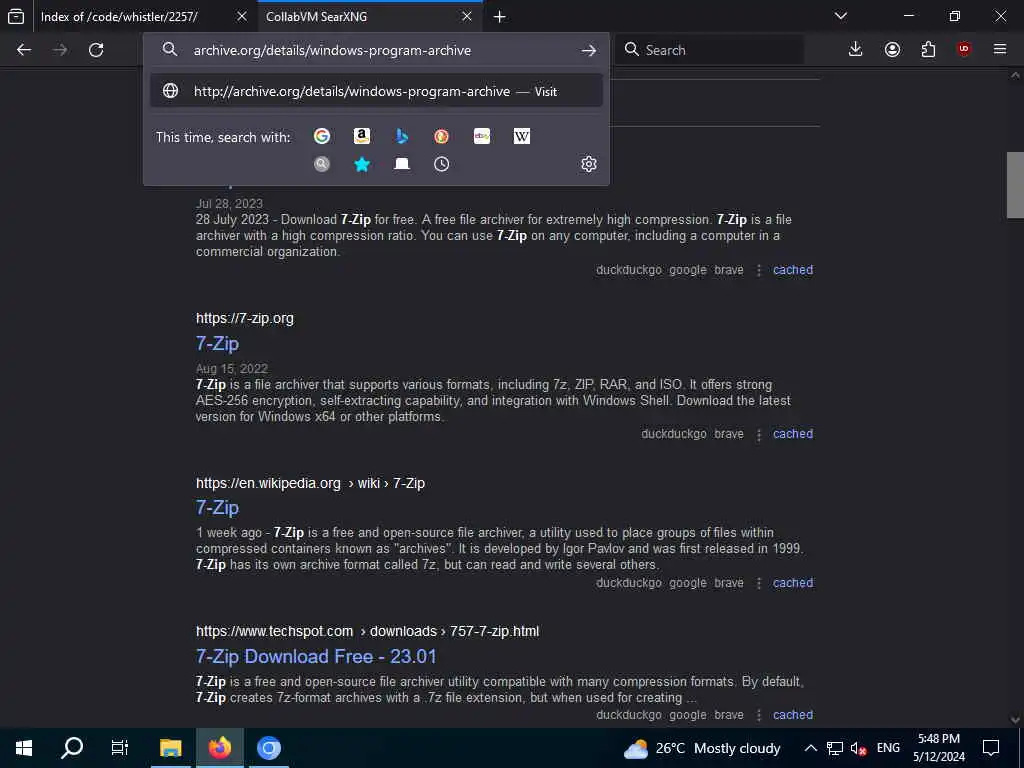This screenshot has height=768, width=1024.
Task: Open 7-Zip Download Free - 23.01 link
Action: coord(316,656)
